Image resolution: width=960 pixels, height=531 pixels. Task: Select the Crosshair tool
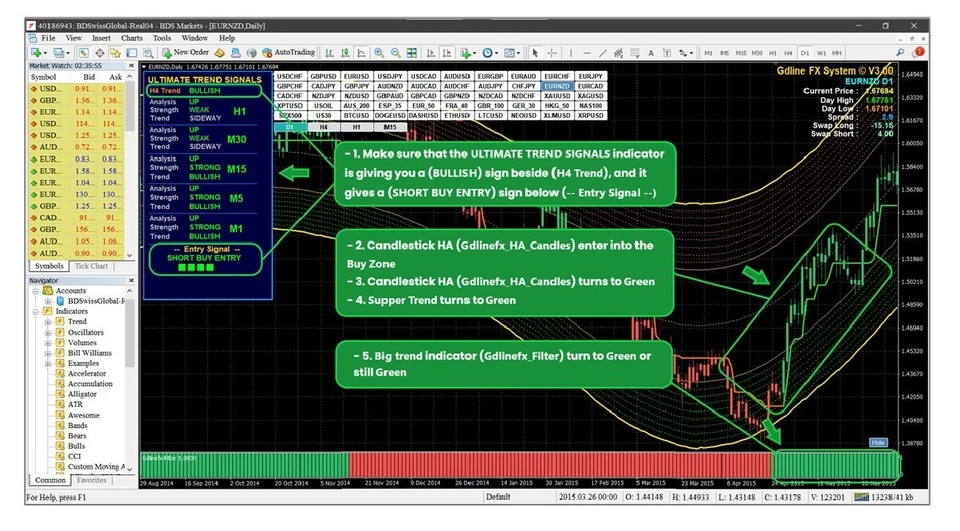coord(552,53)
